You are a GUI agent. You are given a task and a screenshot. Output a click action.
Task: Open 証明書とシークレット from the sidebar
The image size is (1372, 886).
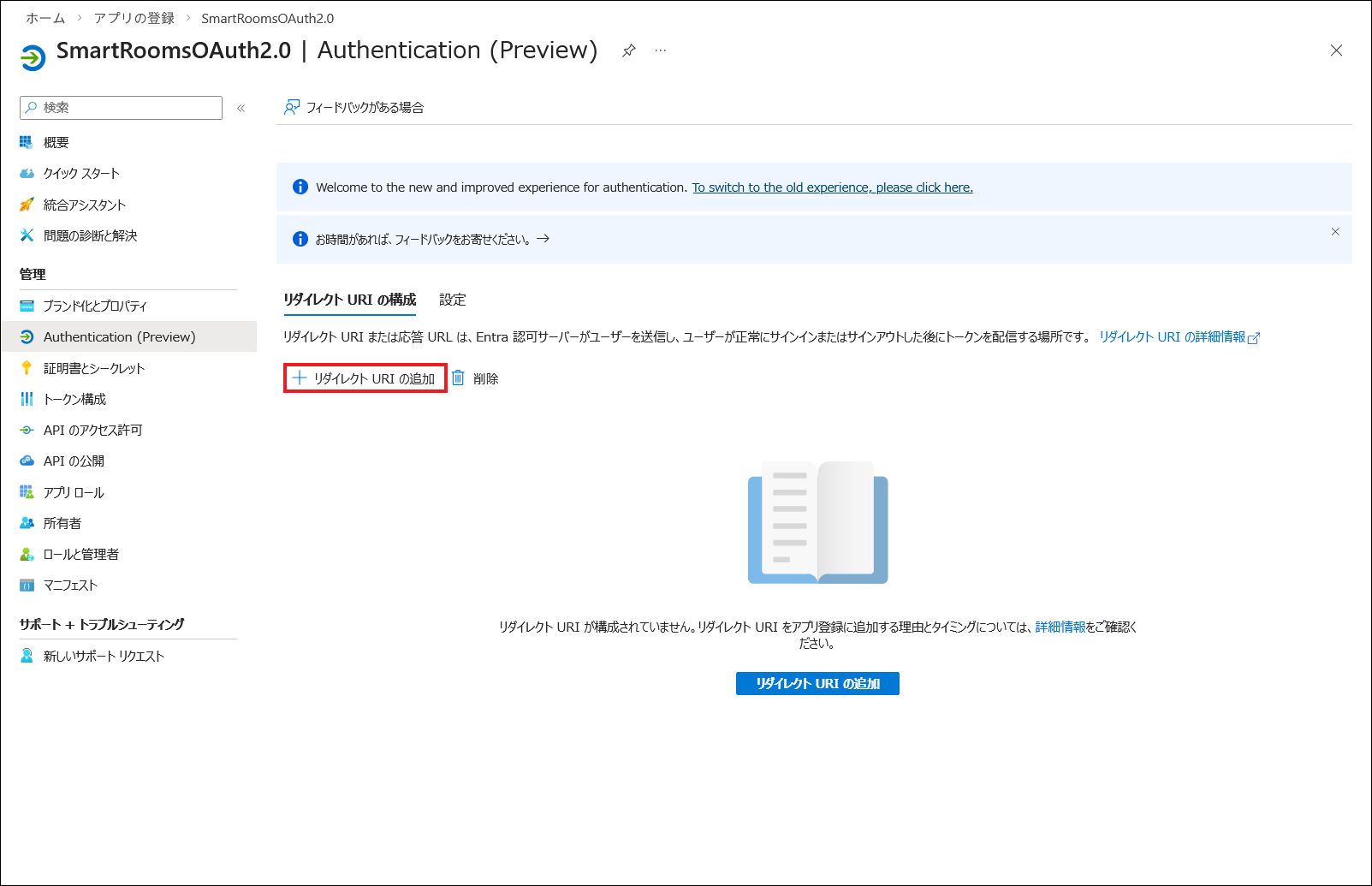[94, 368]
